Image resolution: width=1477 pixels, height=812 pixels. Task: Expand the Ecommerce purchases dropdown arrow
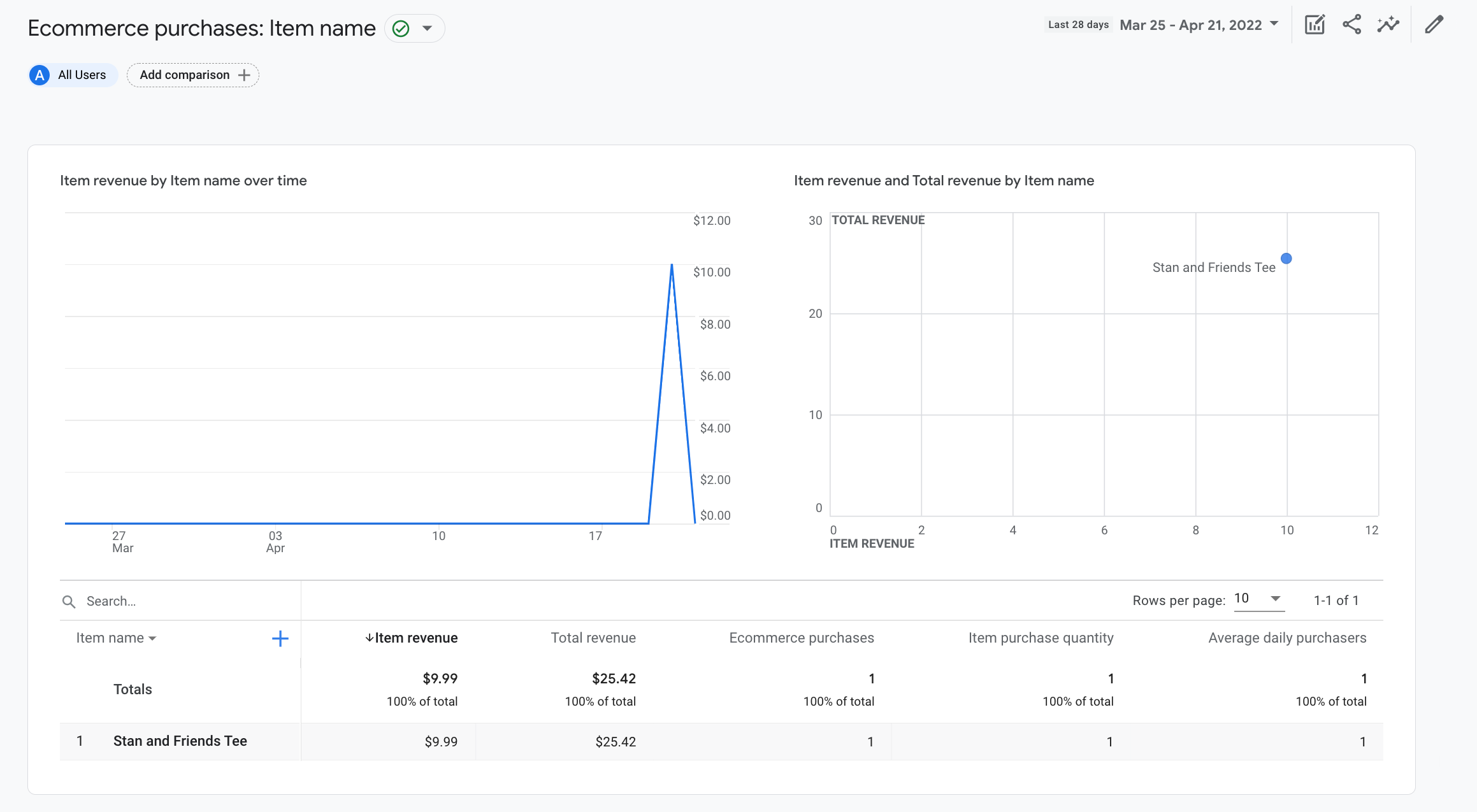[x=428, y=27]
